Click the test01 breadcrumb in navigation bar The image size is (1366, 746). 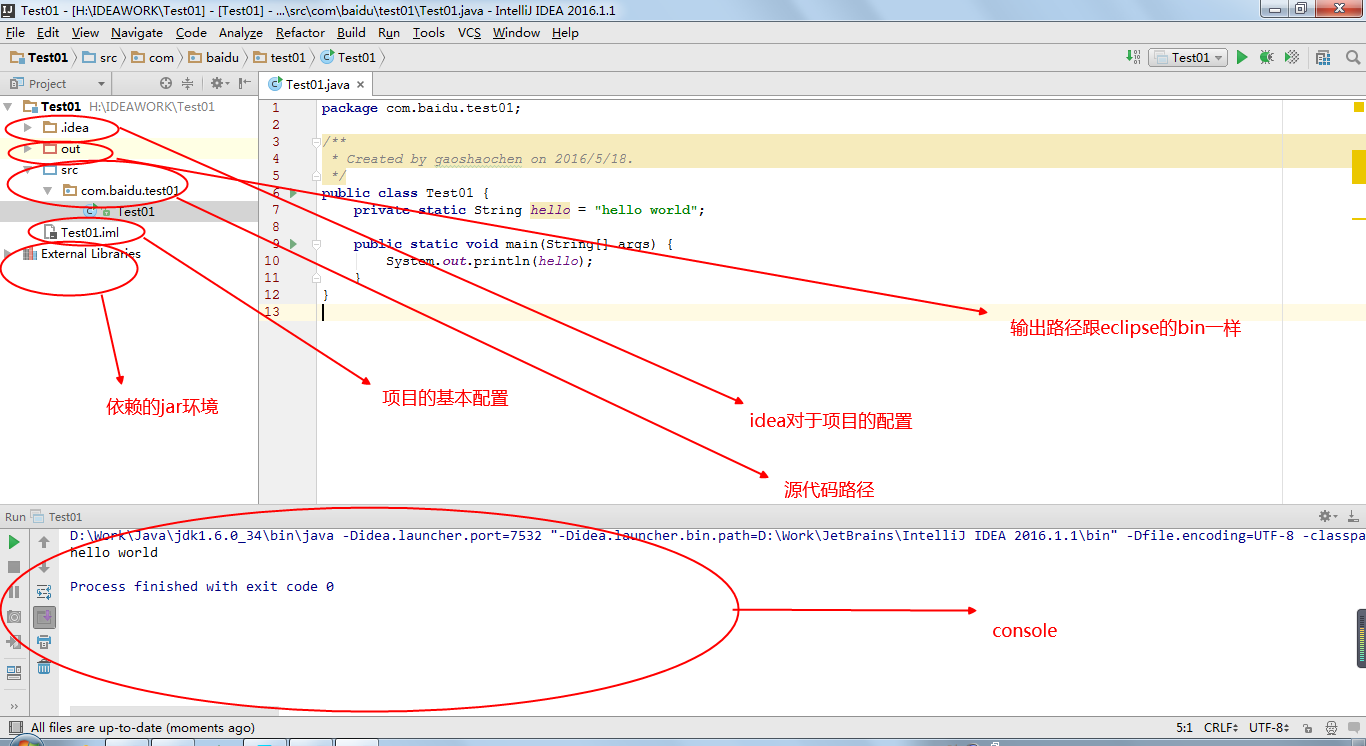(x=280, y=58)
